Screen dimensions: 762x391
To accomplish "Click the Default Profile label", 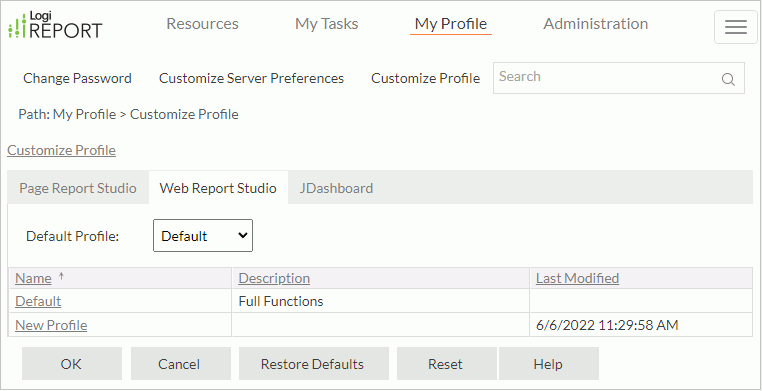I will pos(73,236).
